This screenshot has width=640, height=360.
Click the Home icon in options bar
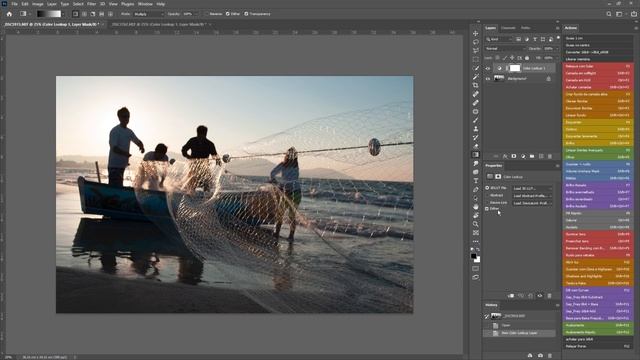tap(9, 14)
